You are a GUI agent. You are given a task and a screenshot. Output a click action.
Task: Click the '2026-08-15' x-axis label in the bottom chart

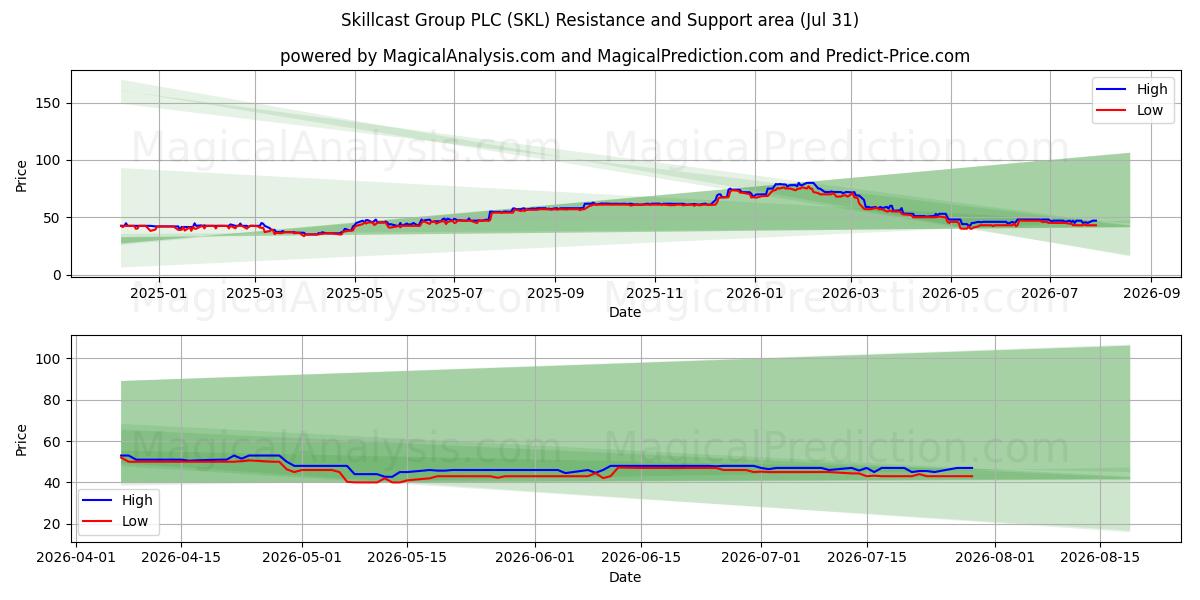coord(1100,559)
